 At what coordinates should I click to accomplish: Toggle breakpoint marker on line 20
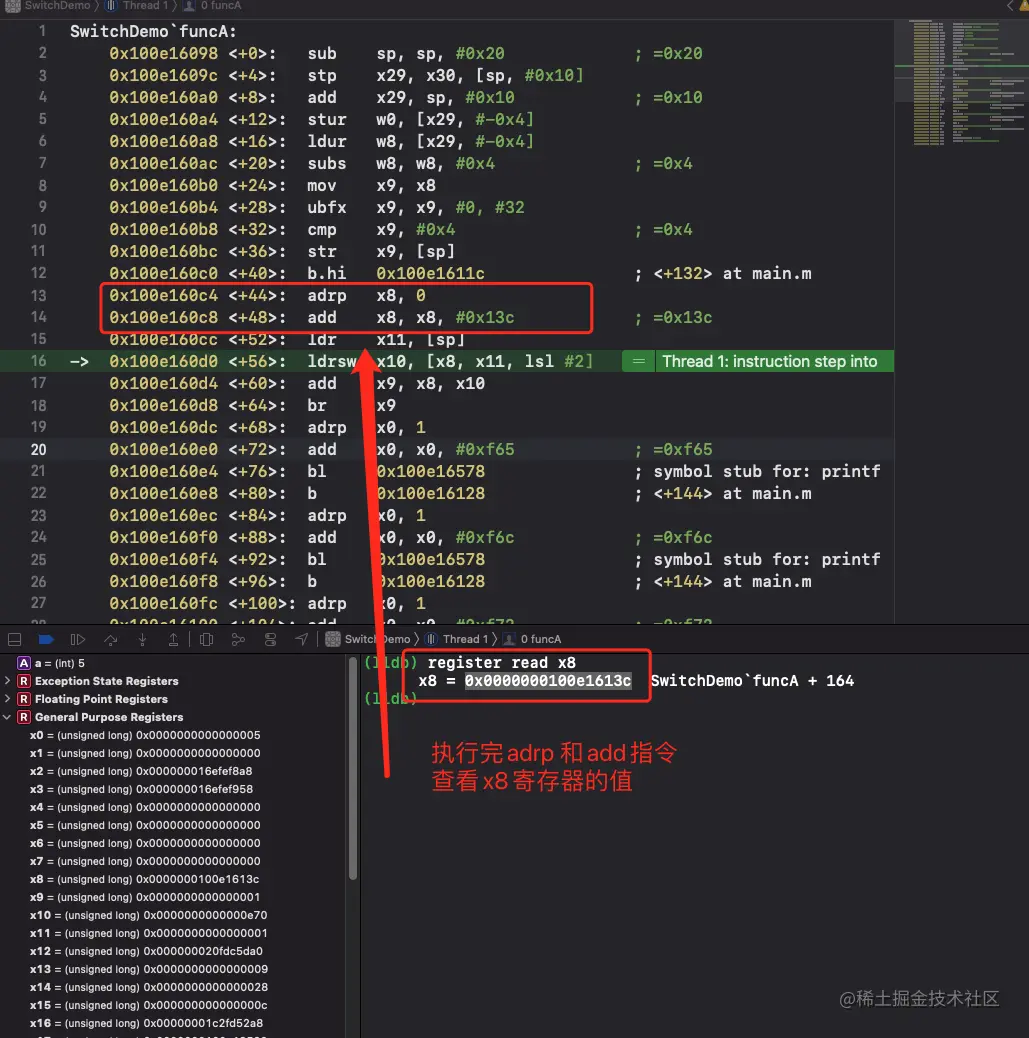[38, 449]
